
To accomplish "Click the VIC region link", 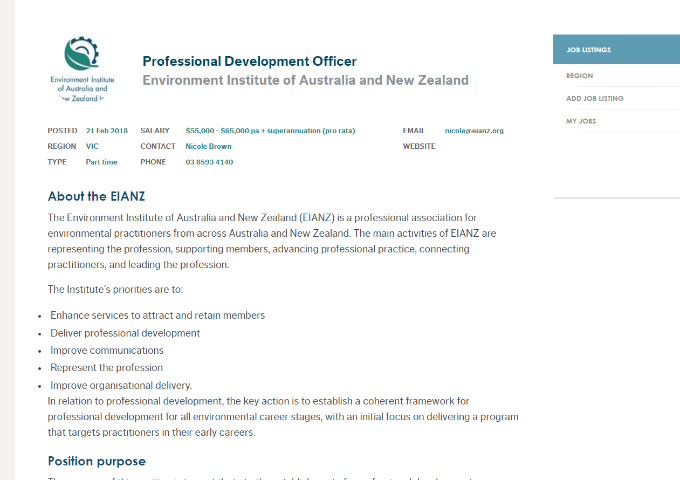I will [92, 146].
